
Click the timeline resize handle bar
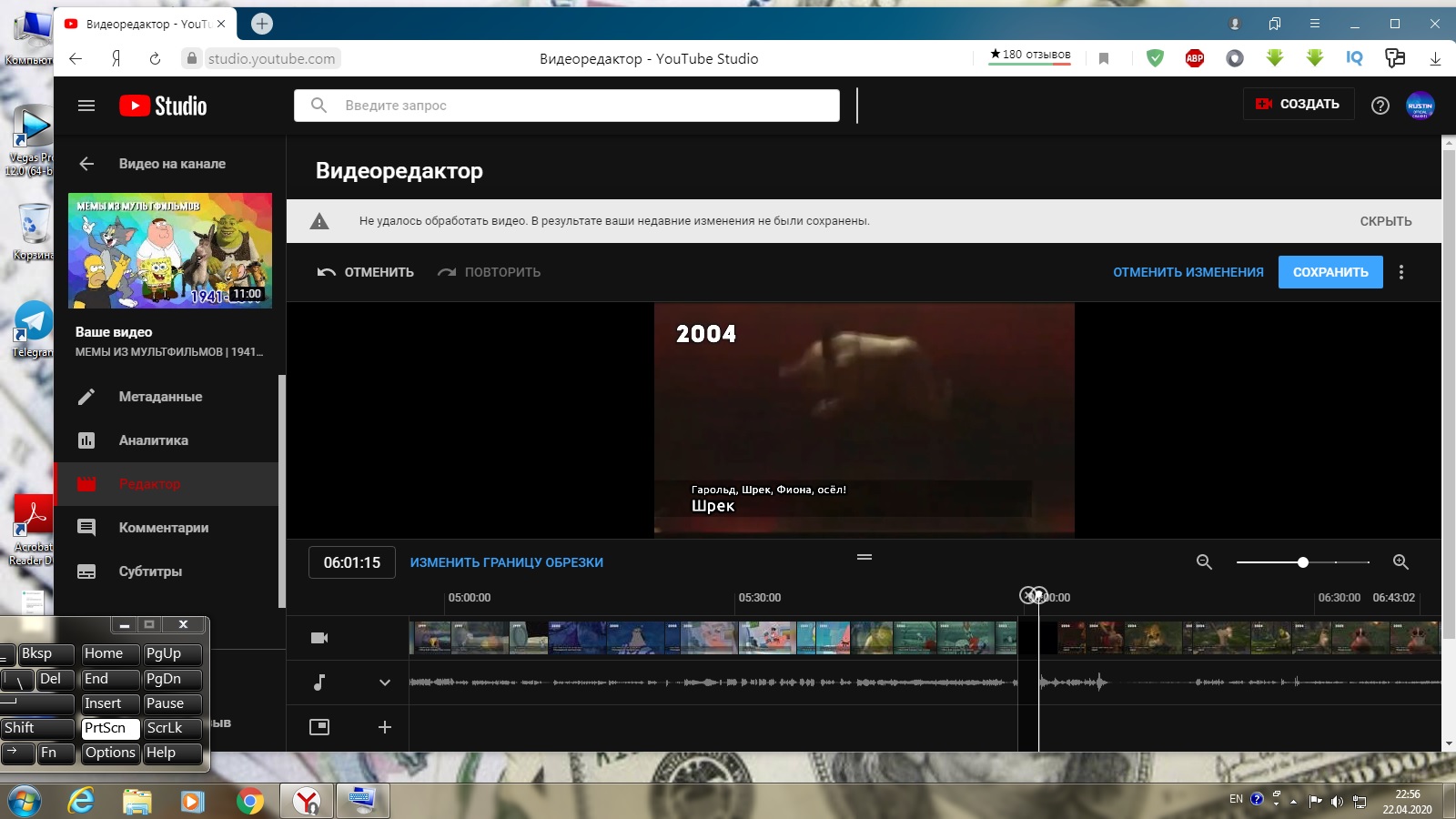(864, 557)
